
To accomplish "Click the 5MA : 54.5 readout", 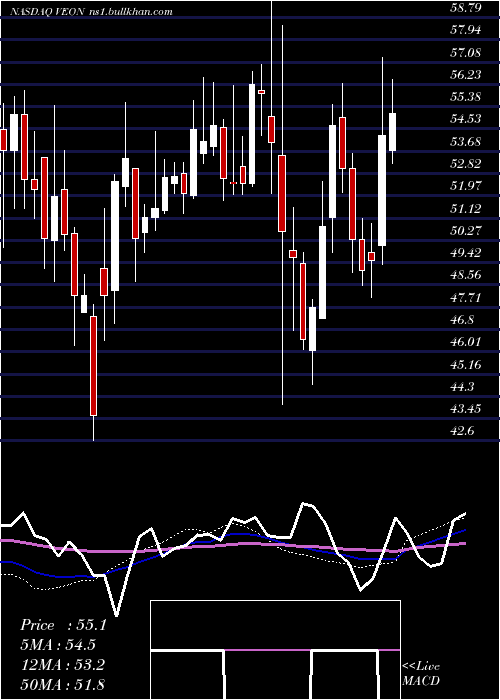I will [58, 645].
